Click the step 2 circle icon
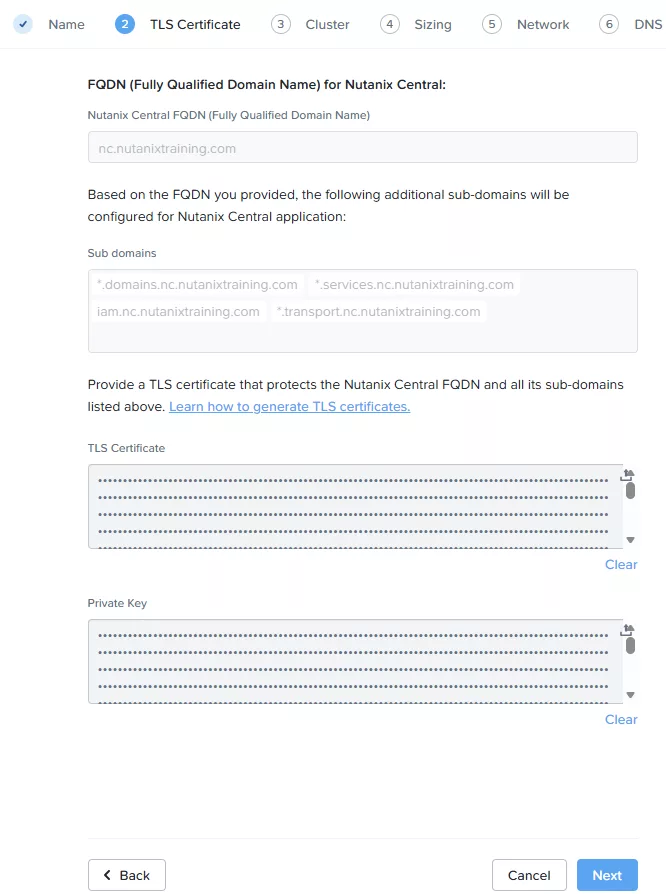 [125, 24]
